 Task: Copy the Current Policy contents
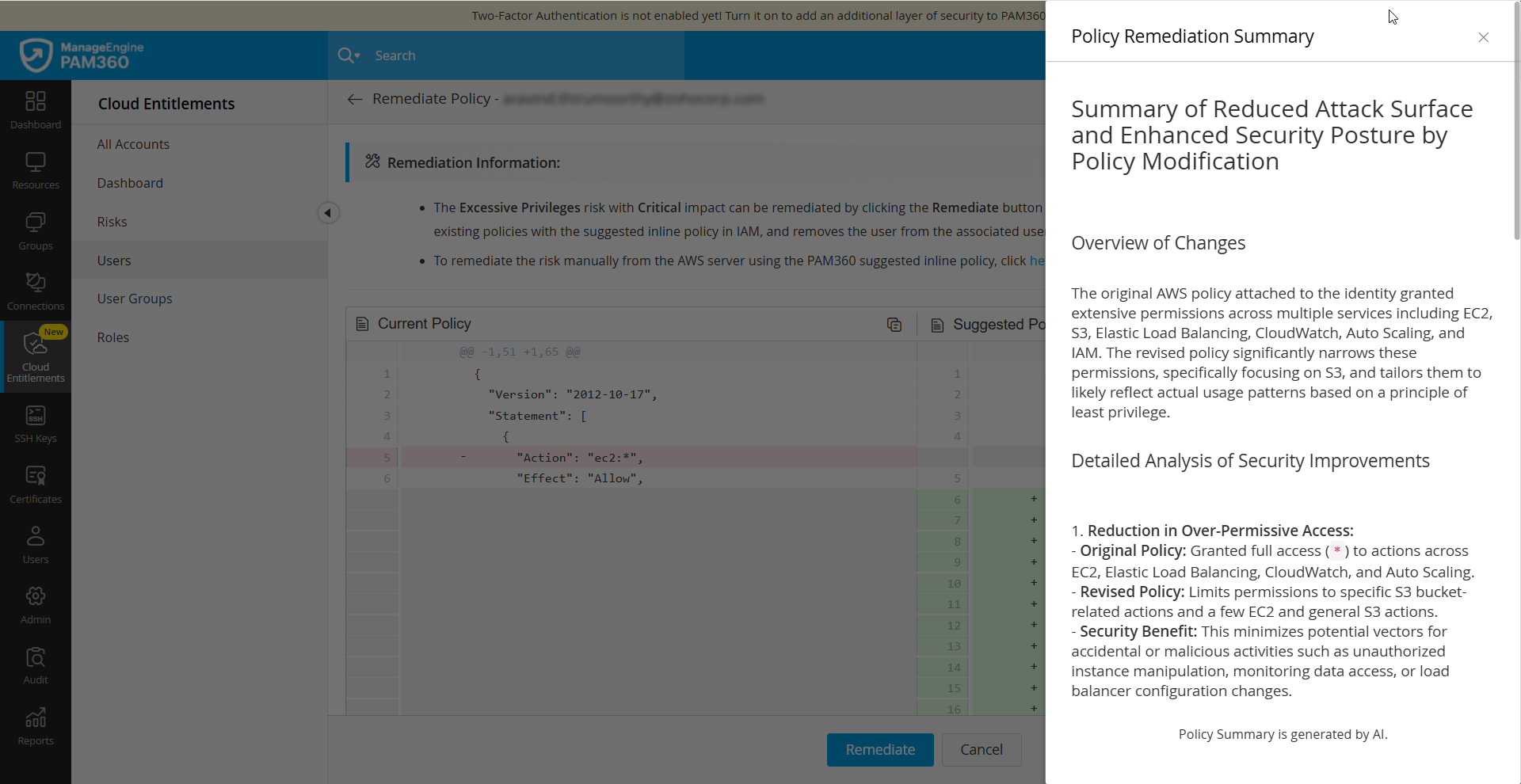894,325
